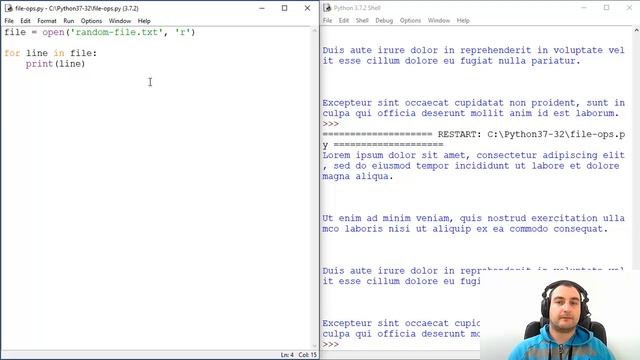Open Options menu in Python Shell window
Viewport: 640px width, 360px height.
pos(410,20)
